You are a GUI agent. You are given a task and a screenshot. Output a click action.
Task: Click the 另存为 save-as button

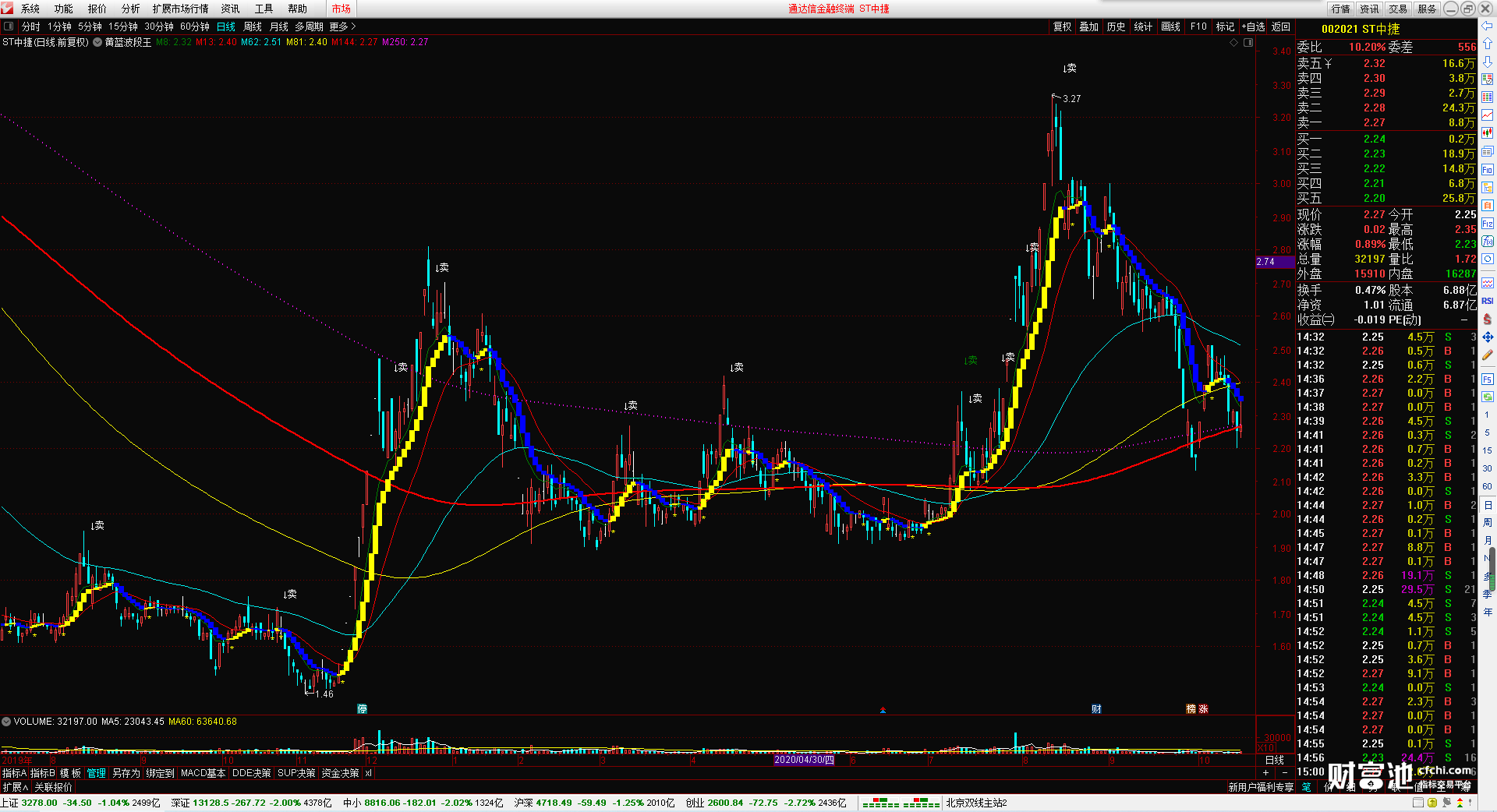(x=126, y=773)
